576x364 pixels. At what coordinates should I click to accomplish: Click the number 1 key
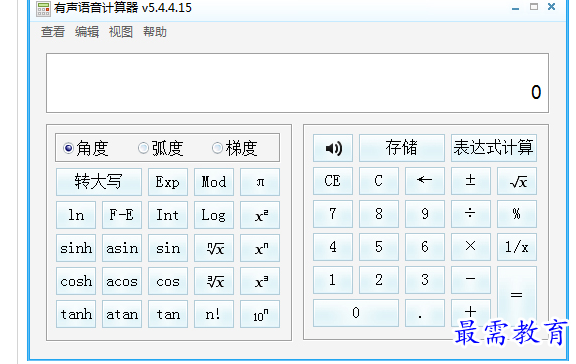[x=333, y=280]
